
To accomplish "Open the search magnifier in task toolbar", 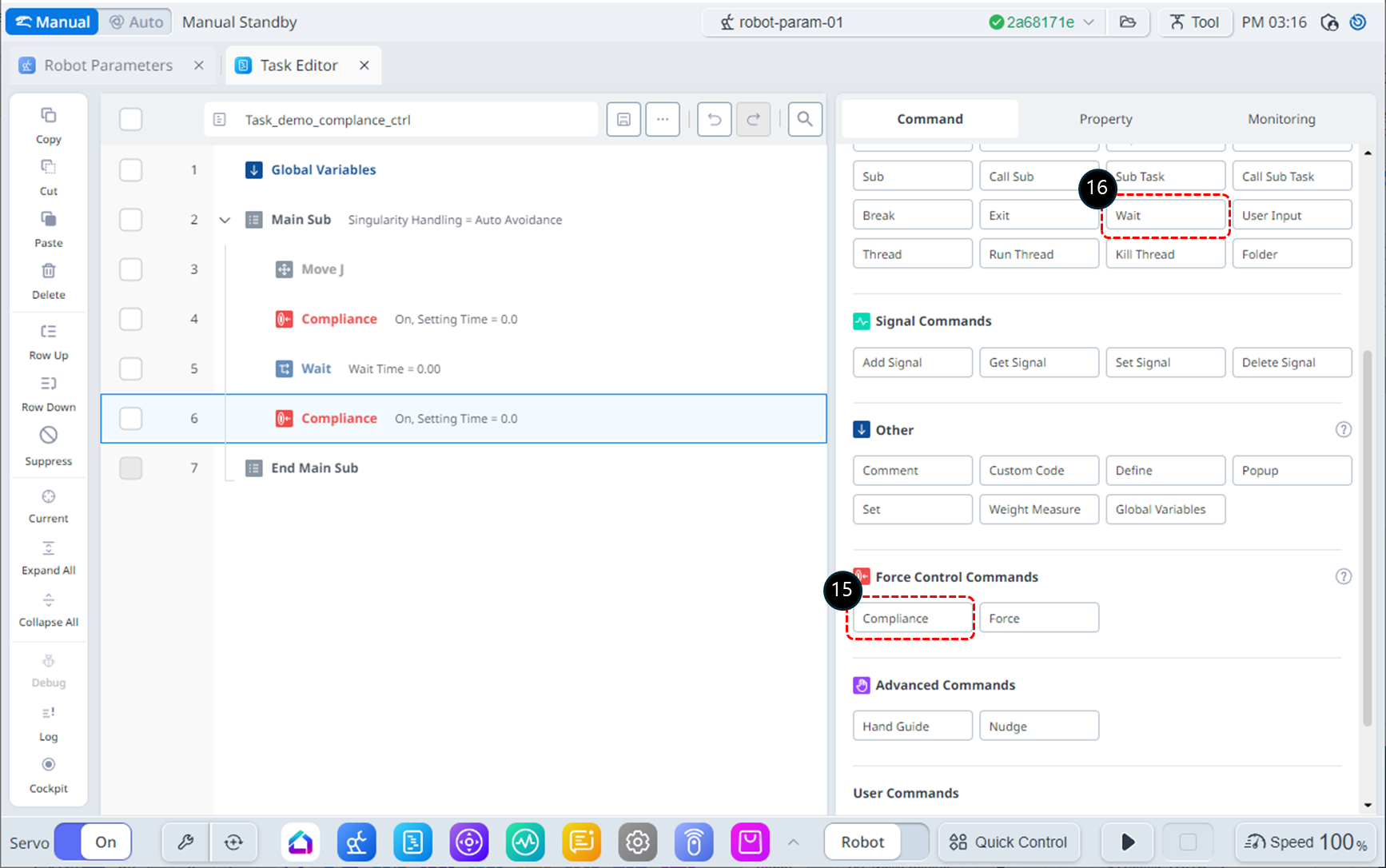I will click(804, 120).
